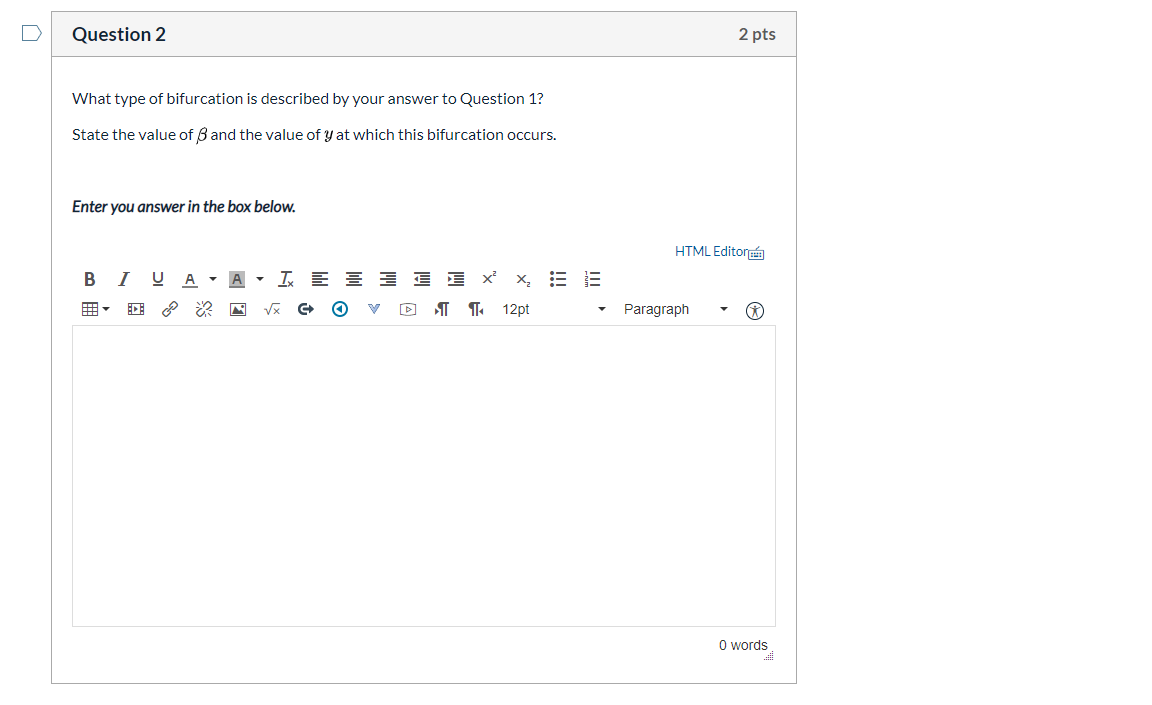Open the background color dropdown arrow
Image resolution: width=1152 pixels, height=705 pixels.
tap(260, 279)
